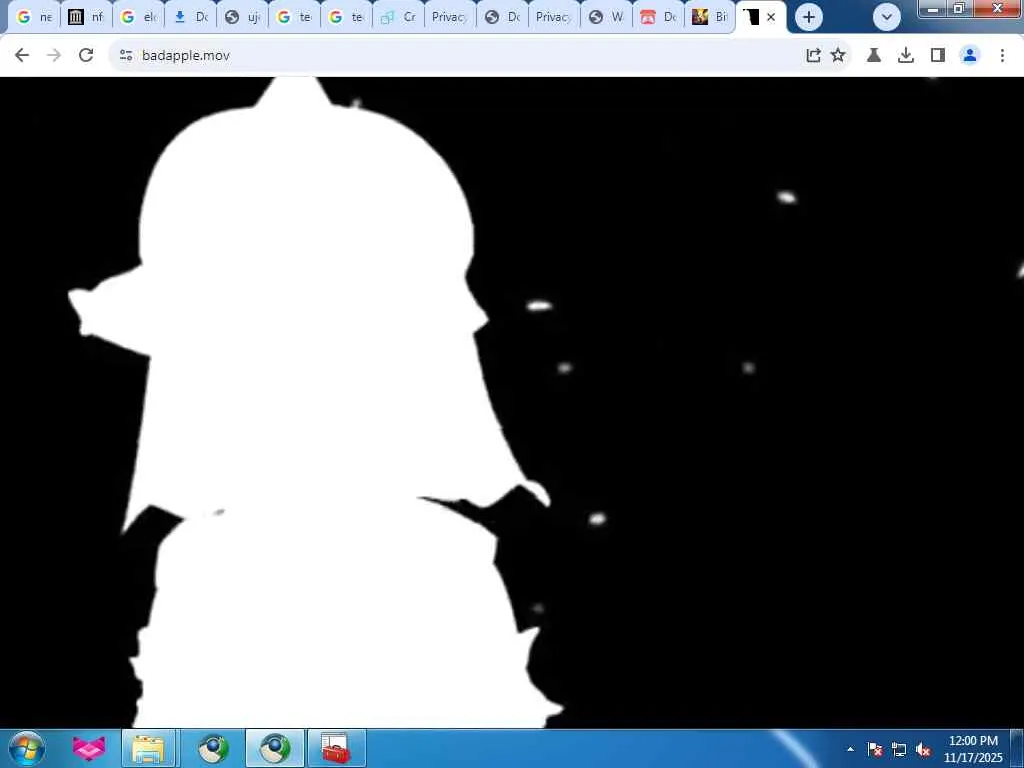The height and width of the screenshot is (768, 1024).
Task: Show hidden system tray icons arrow
Action: pos(850,749)
